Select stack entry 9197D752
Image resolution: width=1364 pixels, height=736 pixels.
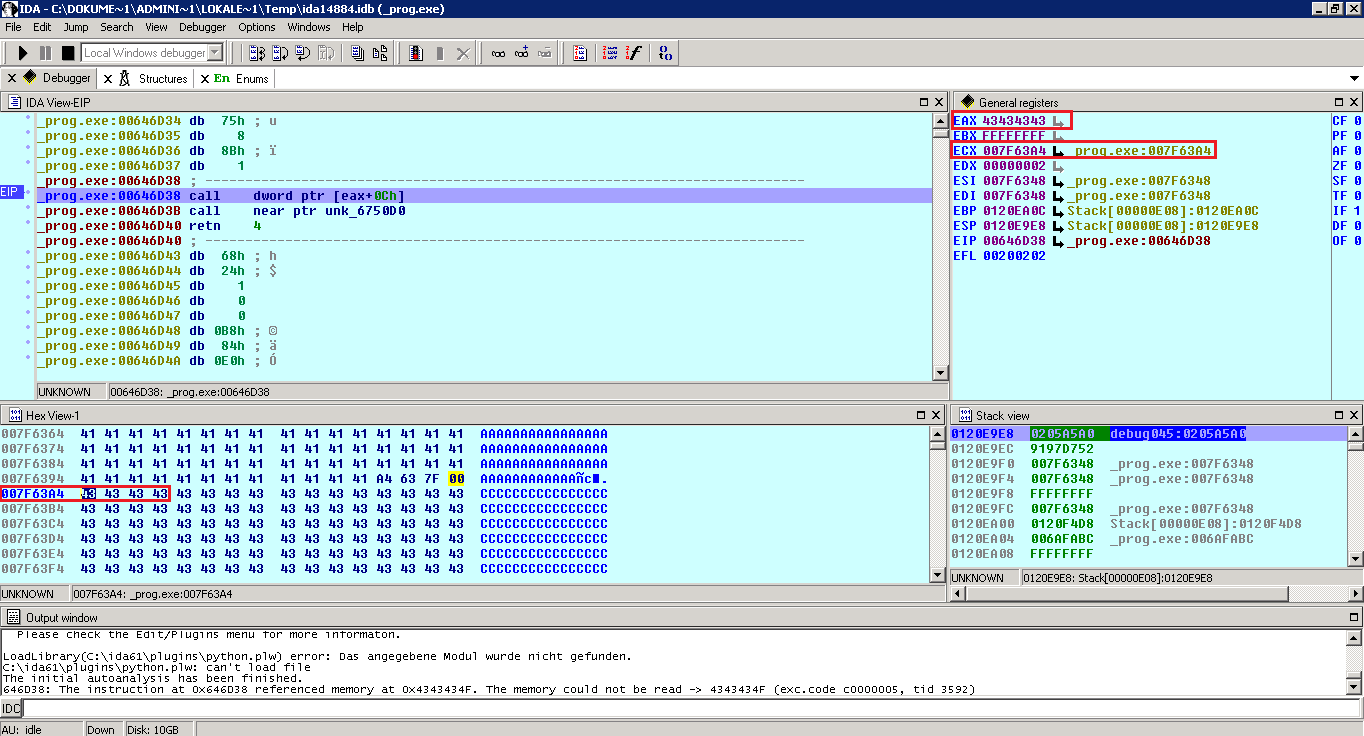pos(1062,448)
